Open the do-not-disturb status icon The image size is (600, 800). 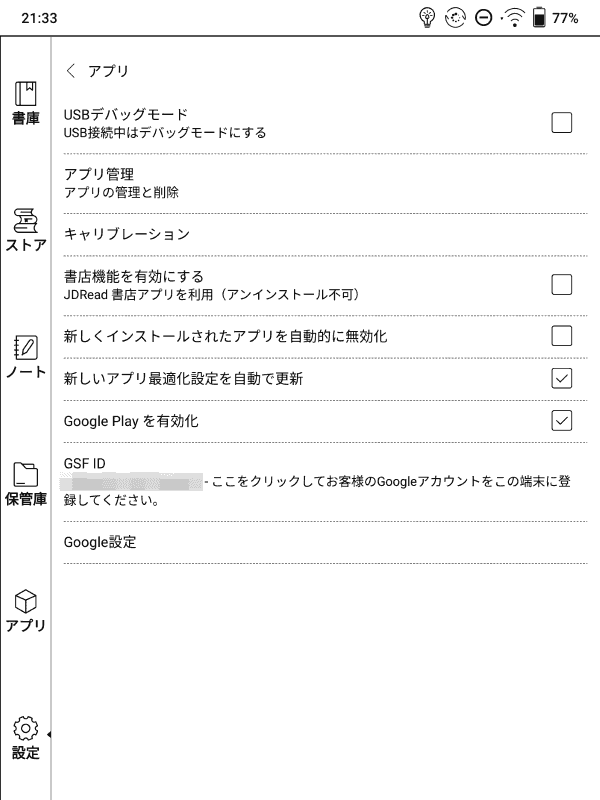(484, 16)
